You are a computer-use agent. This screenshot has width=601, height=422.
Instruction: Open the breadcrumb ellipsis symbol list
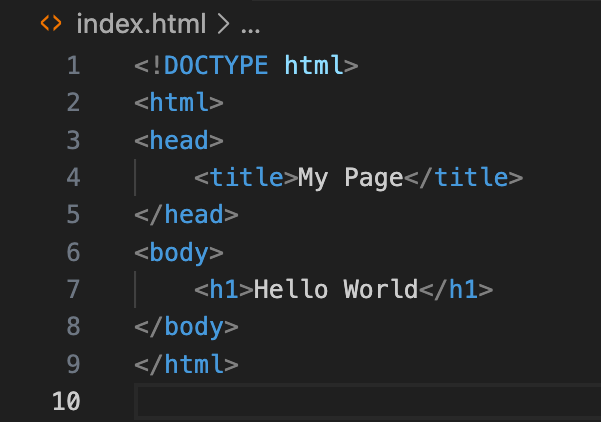coord(250,31)
